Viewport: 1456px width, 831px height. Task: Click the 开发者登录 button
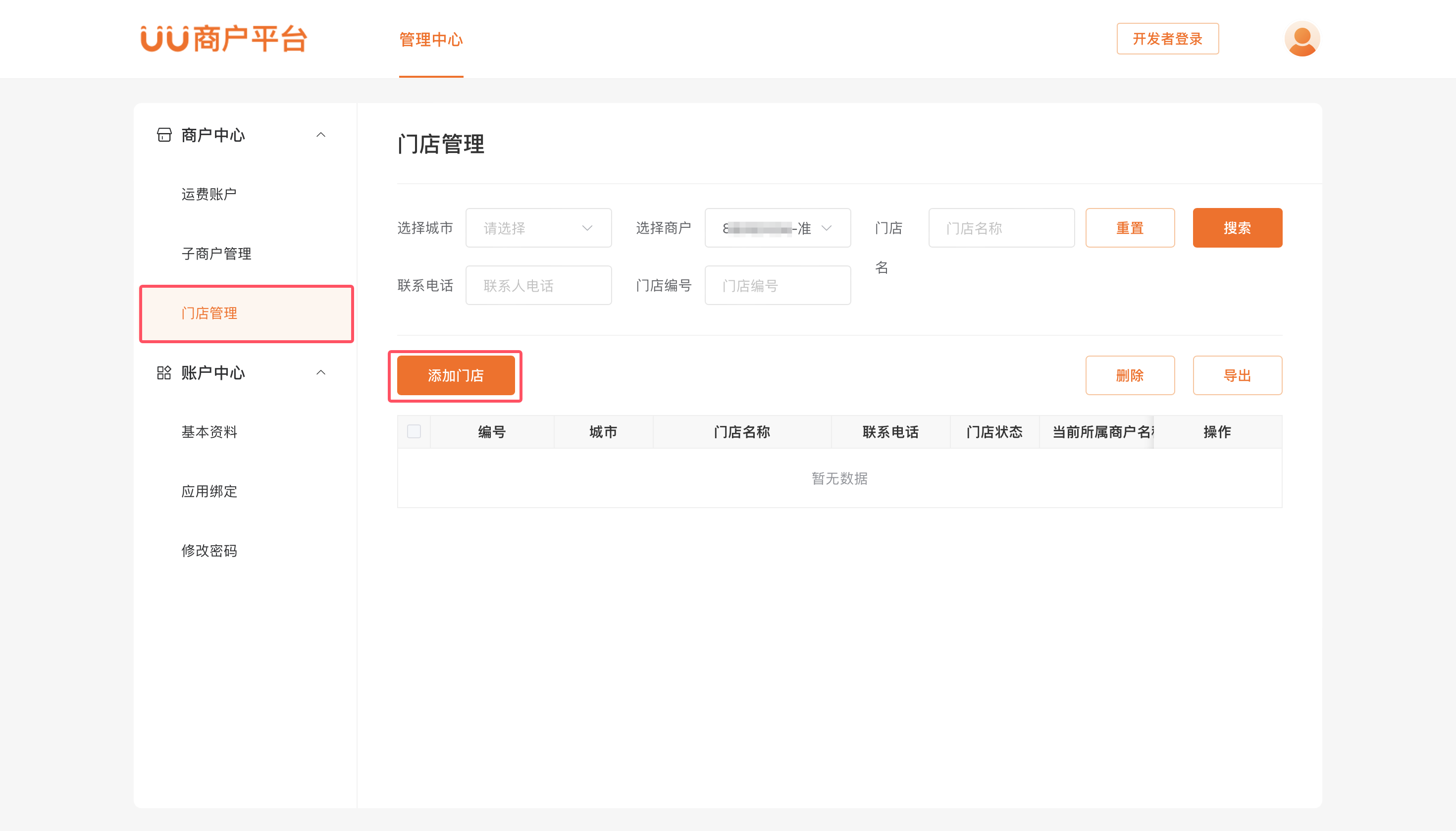1167,39
